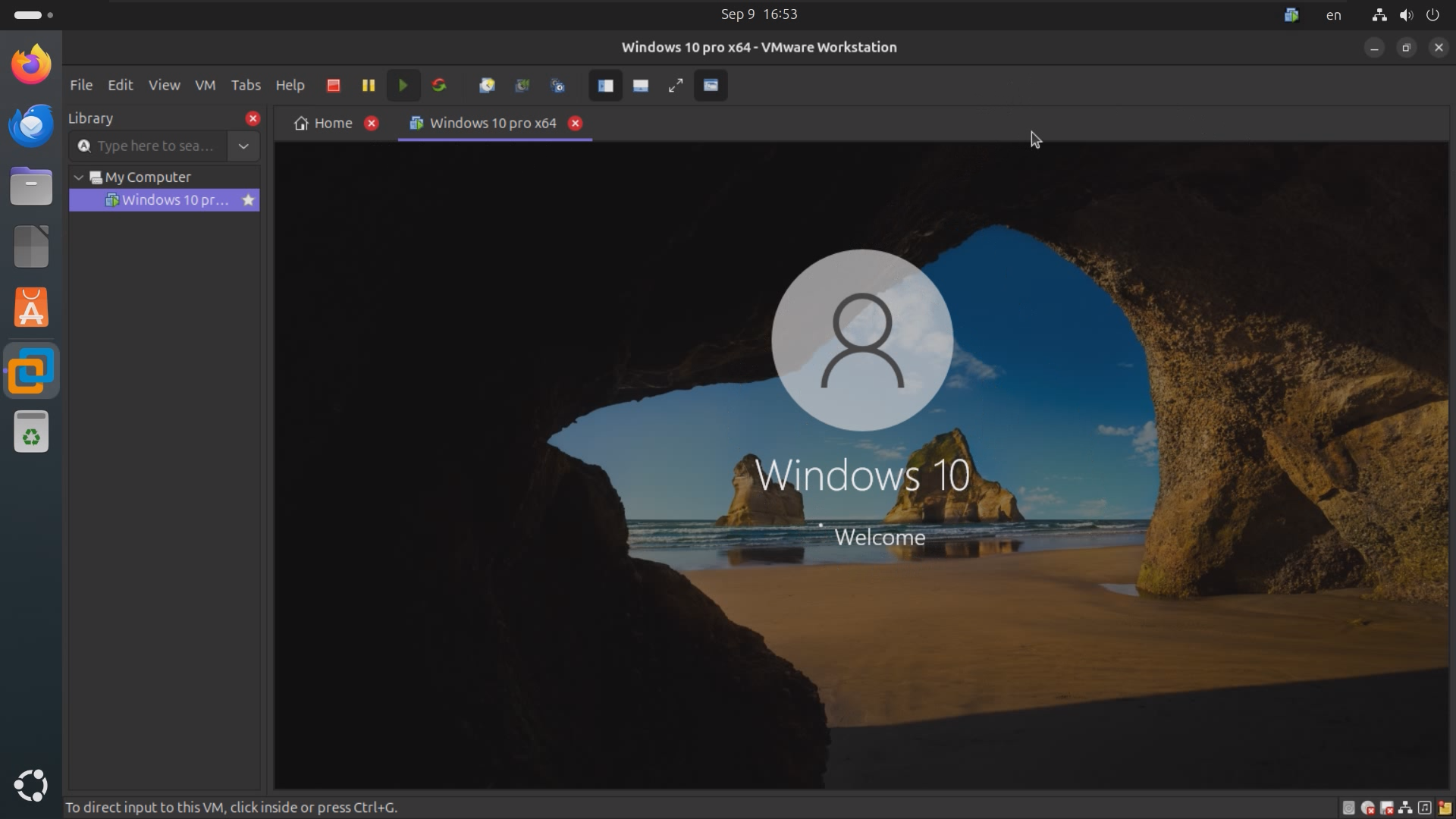
Task: Open Firefox from the dock
Action: coord(31,64)
